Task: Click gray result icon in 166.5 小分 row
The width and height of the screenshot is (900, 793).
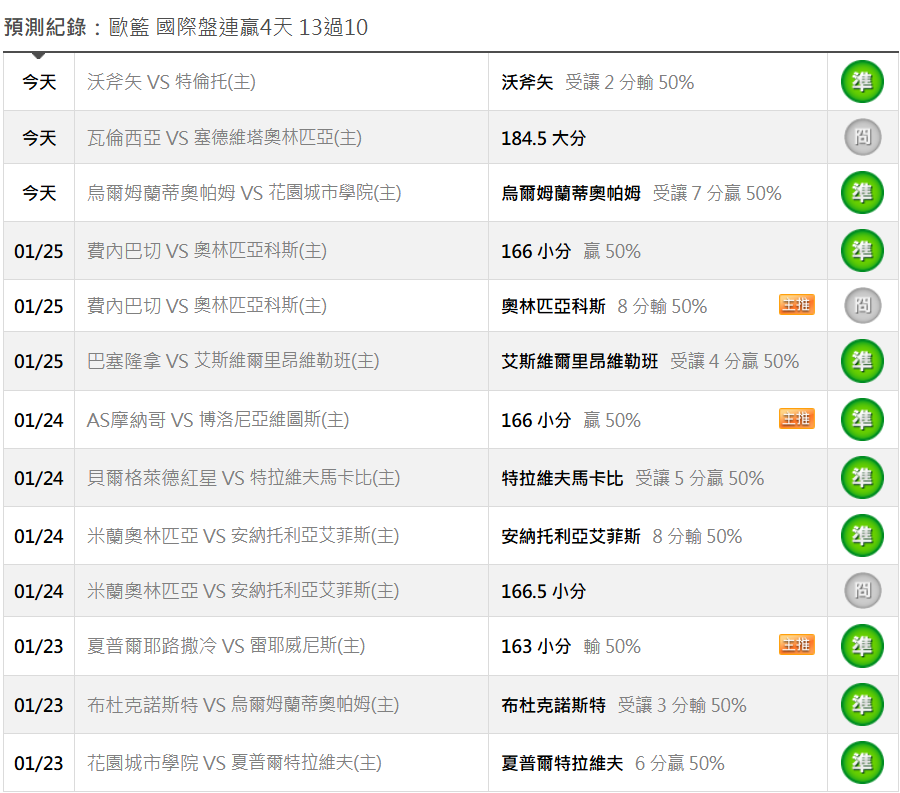Action: [862, 590]
